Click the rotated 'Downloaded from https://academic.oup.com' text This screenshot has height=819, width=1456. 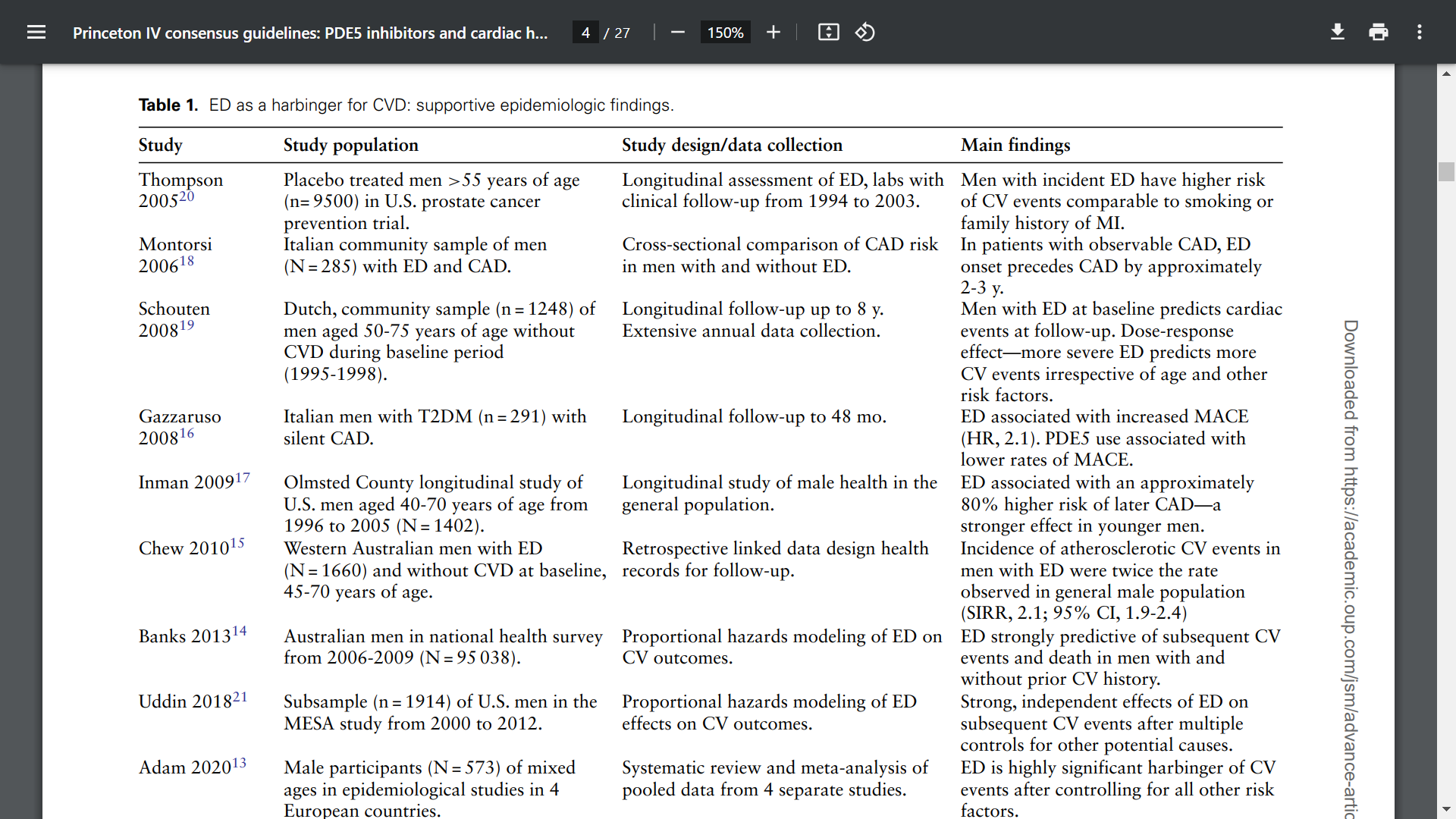point(1351,569)
